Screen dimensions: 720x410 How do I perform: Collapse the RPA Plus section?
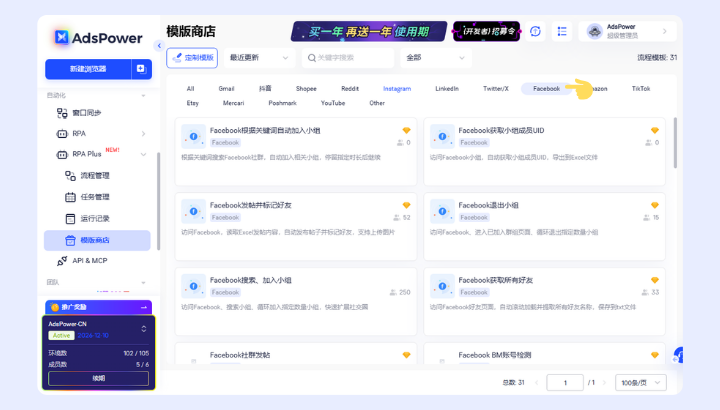point(143,154)
